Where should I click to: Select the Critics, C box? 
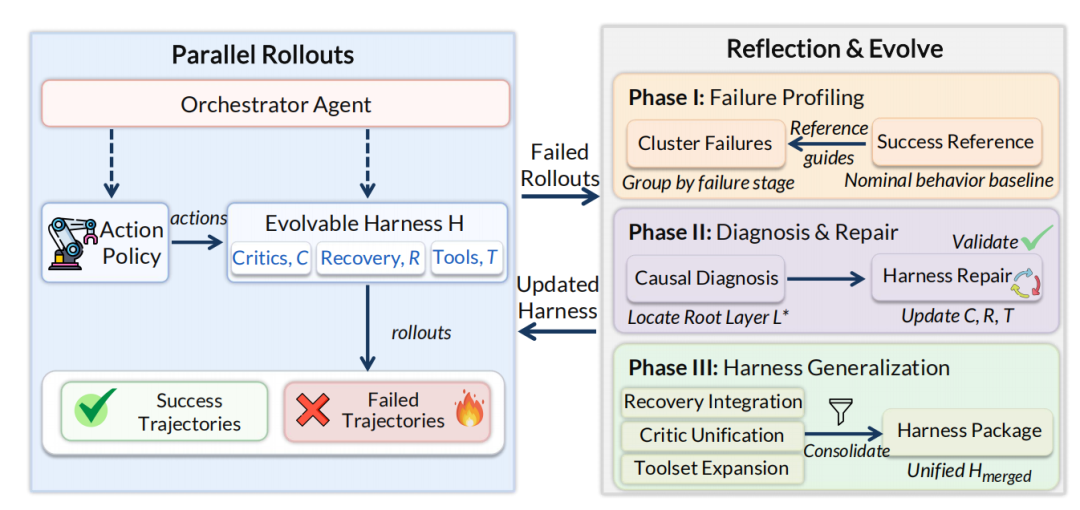coord(270,258)
